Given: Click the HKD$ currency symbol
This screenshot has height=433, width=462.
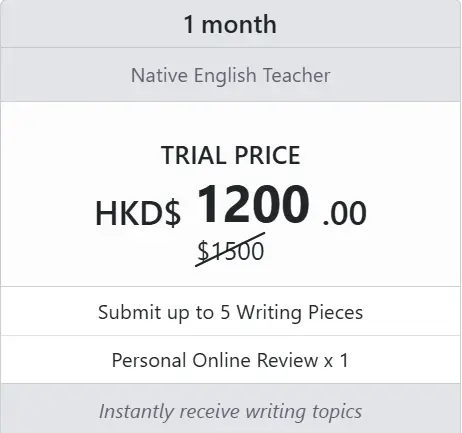Looking at the screenshot, I should 138,213.
